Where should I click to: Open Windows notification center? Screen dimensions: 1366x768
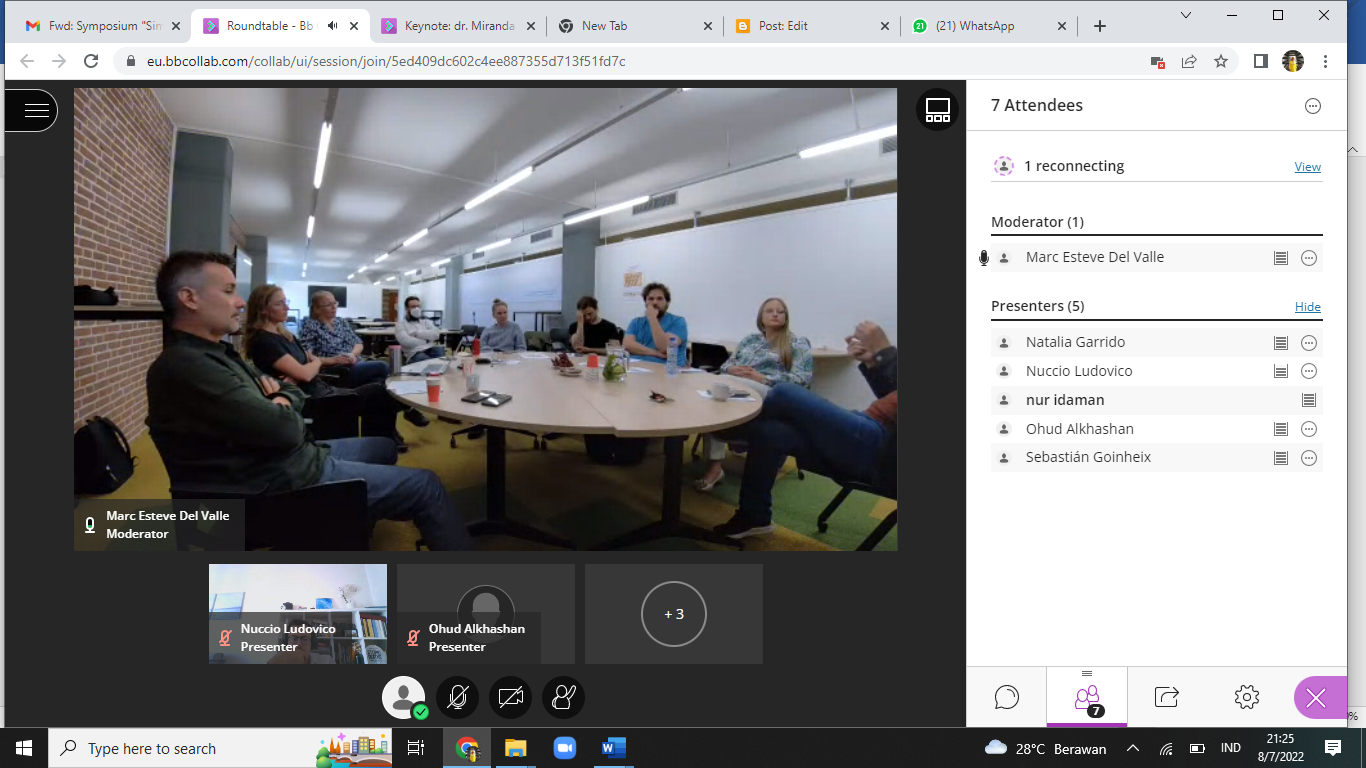click(x=1333, y=748)
